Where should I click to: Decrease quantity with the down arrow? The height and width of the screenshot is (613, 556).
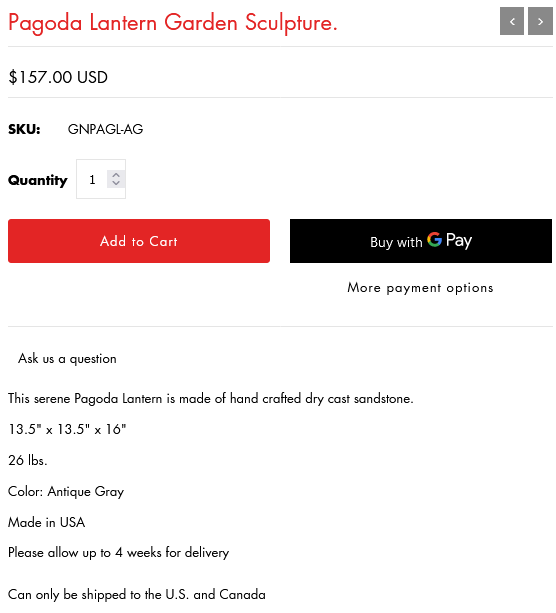pos(116,183)
